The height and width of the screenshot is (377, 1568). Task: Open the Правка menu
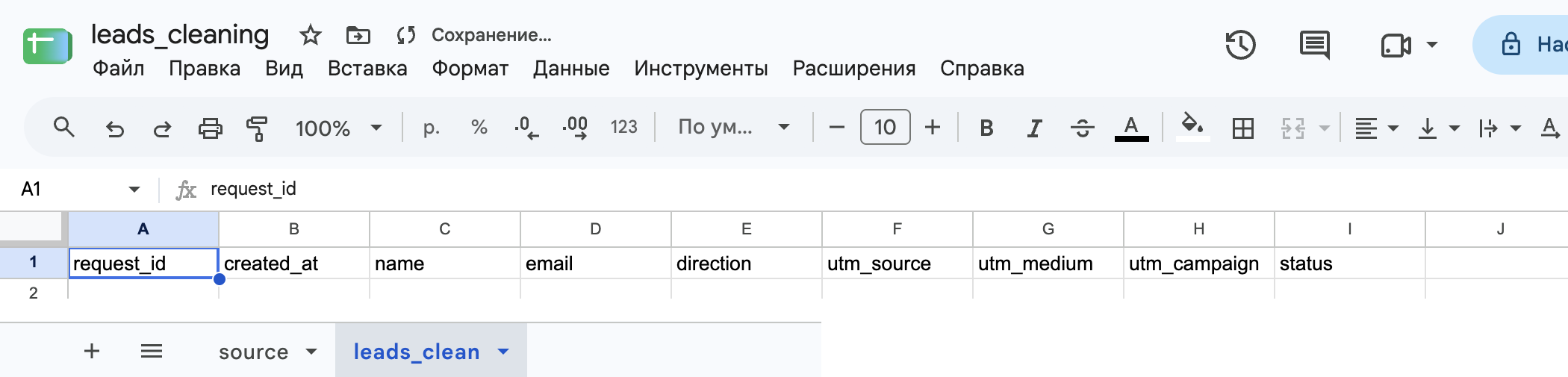pos(205,69)
